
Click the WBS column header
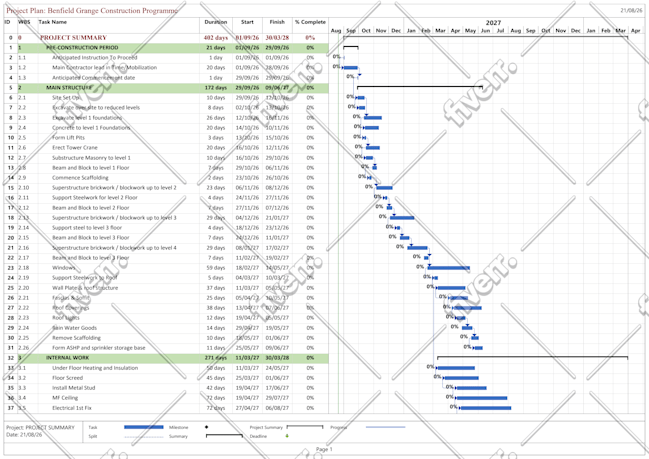(x=24, y=22)
